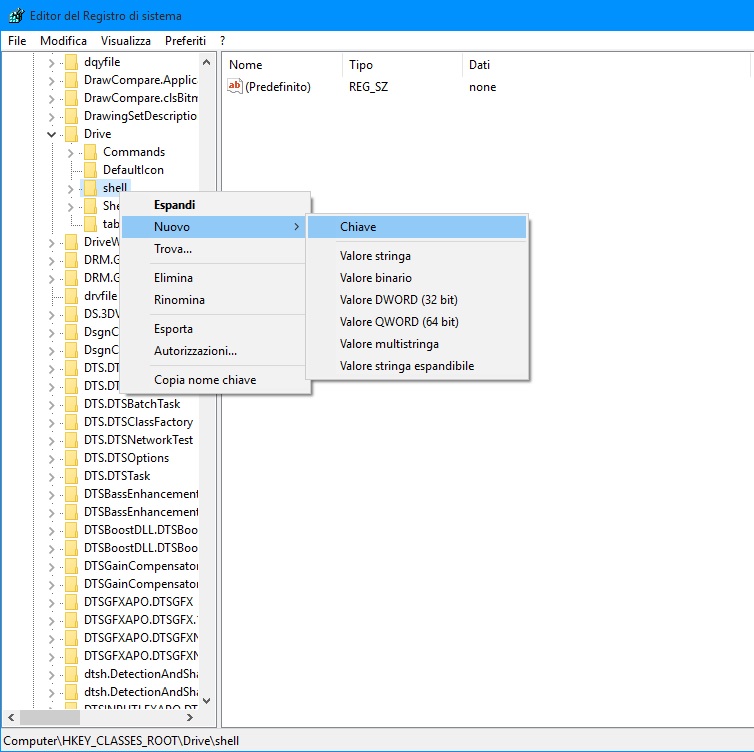
Task: Collapse the Drive key in the tree
Action: (51, 134)
